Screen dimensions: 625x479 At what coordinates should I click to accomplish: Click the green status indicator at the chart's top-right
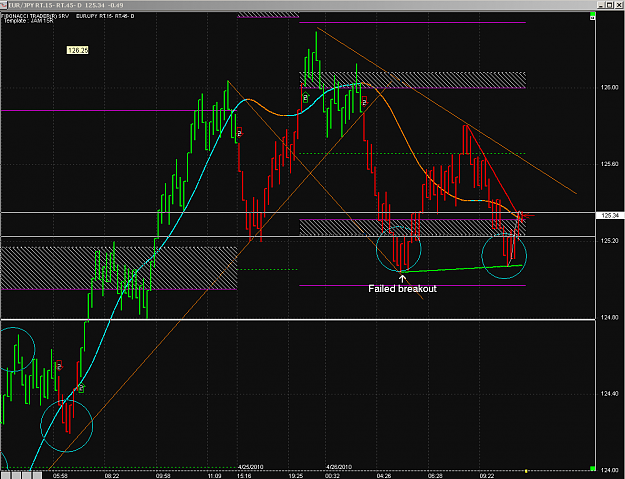593,16
